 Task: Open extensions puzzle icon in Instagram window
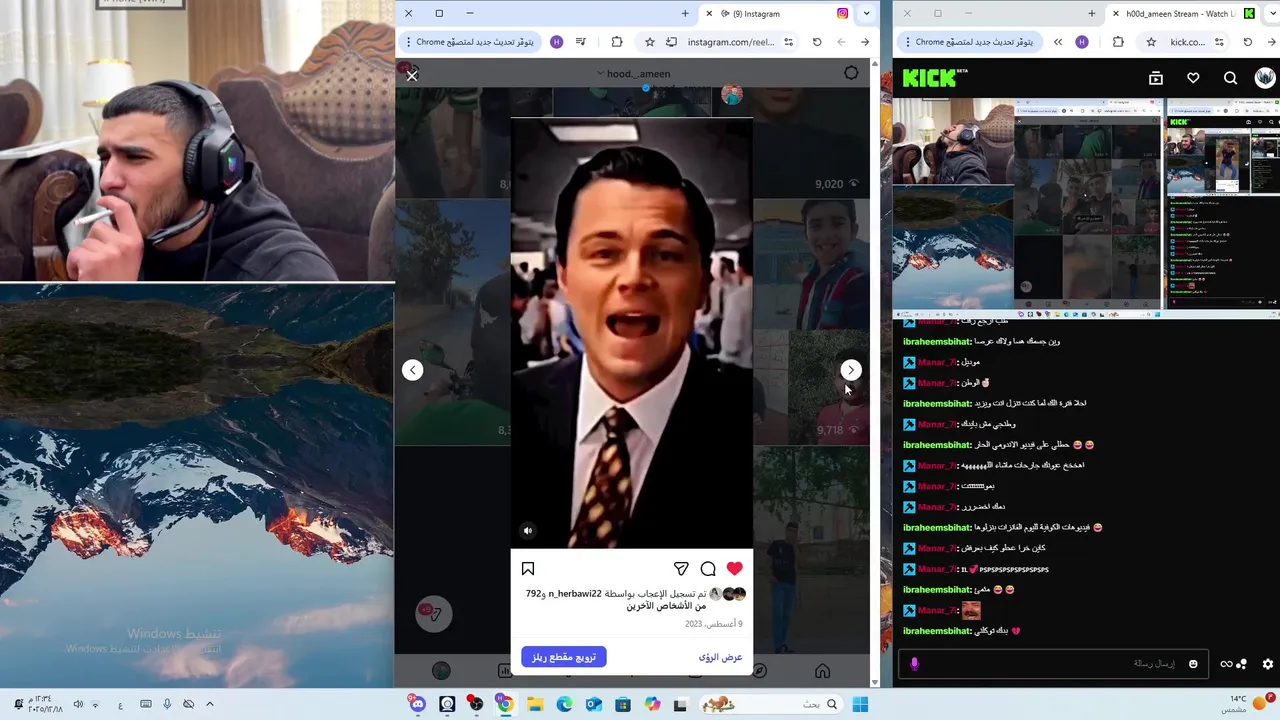coord(617,42)
